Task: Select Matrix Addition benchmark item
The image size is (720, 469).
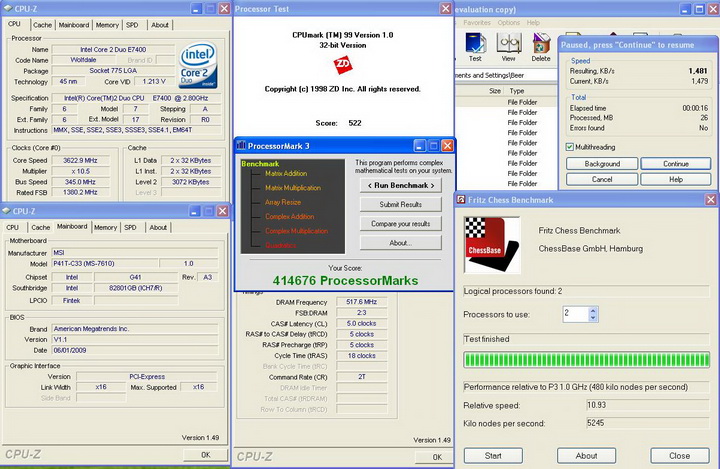Action: 286,174
